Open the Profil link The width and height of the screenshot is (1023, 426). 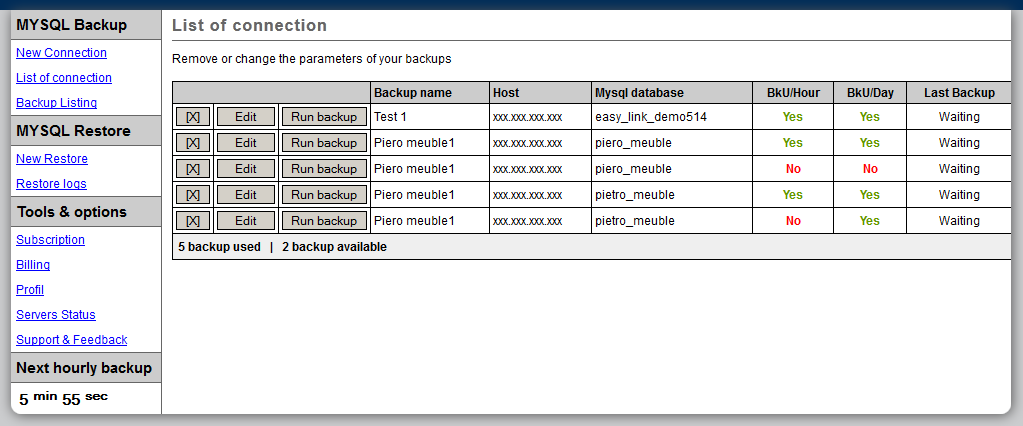(30, 290)
